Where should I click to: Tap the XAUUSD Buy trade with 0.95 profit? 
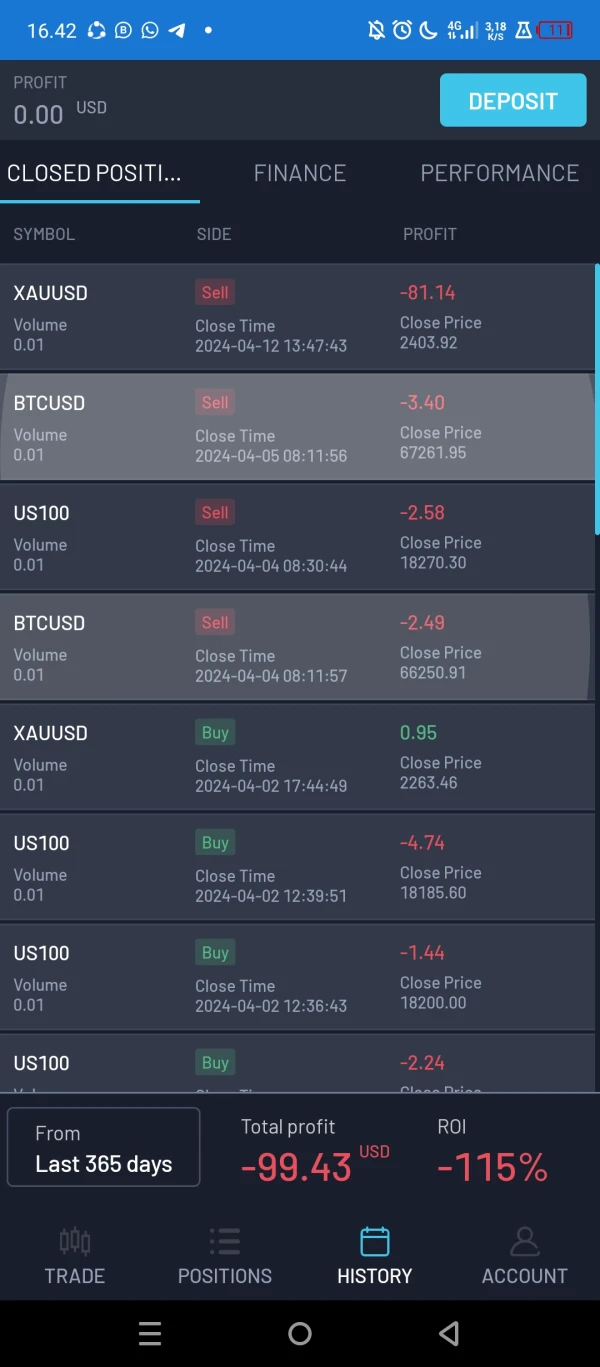tap(297, 758)
